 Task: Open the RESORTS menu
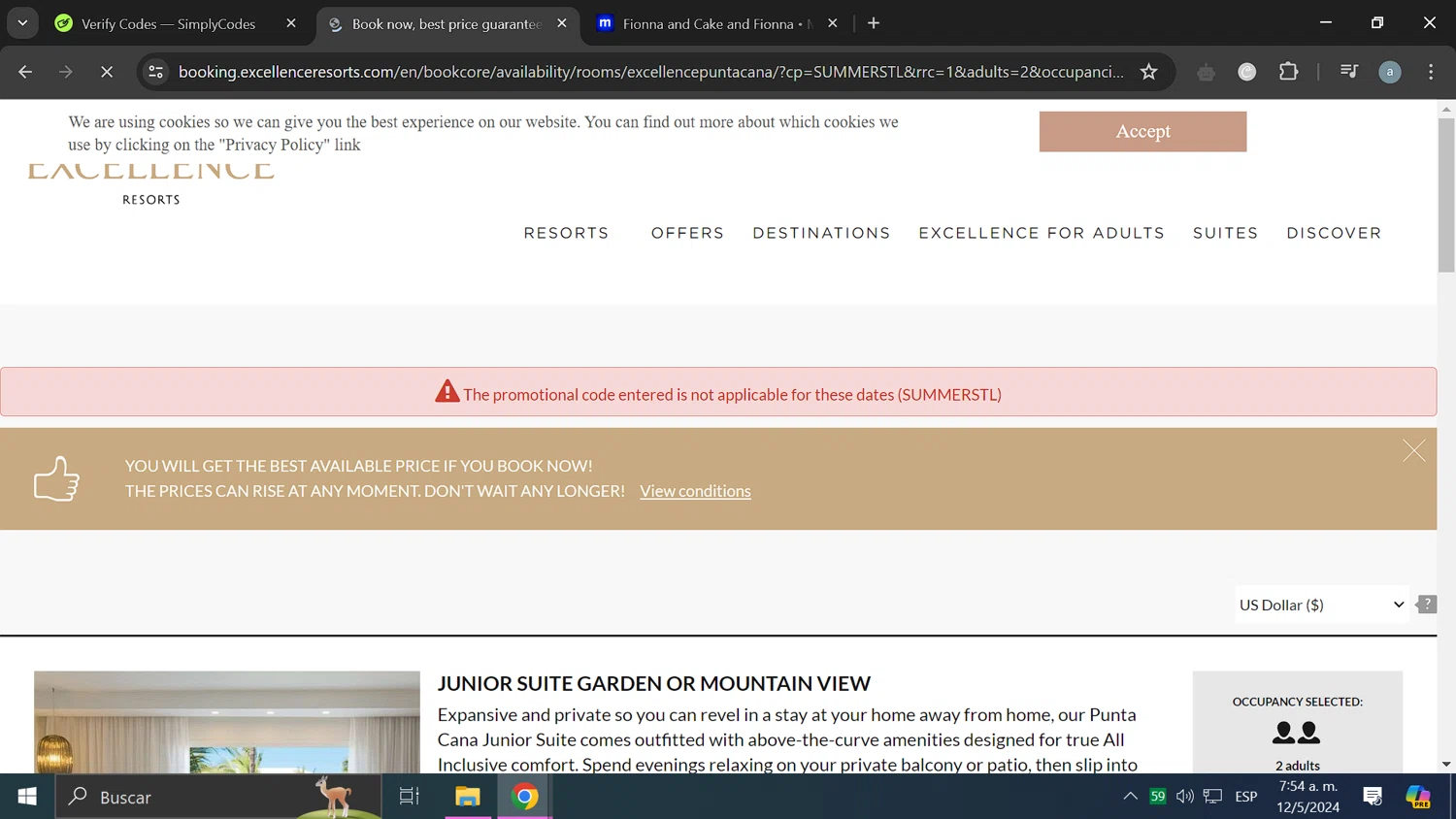click(566, 233)
